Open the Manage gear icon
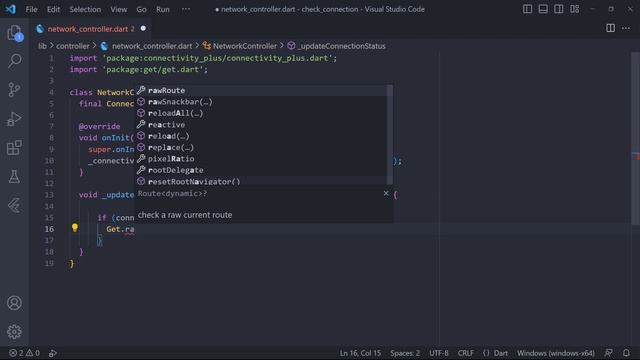Screen dimensions: 640x360 click(14, 332)
